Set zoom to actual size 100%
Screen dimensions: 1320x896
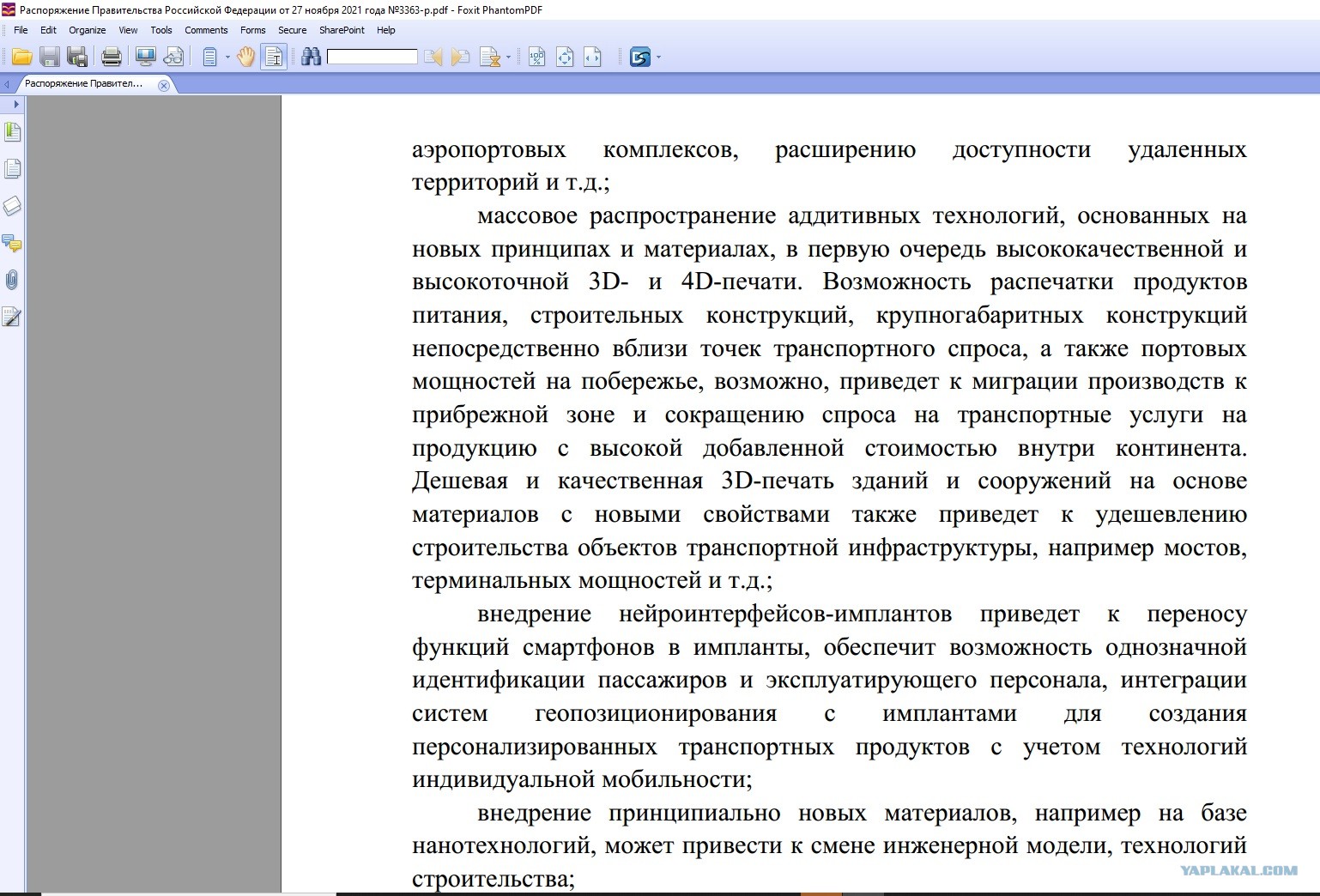pos(537,58)
